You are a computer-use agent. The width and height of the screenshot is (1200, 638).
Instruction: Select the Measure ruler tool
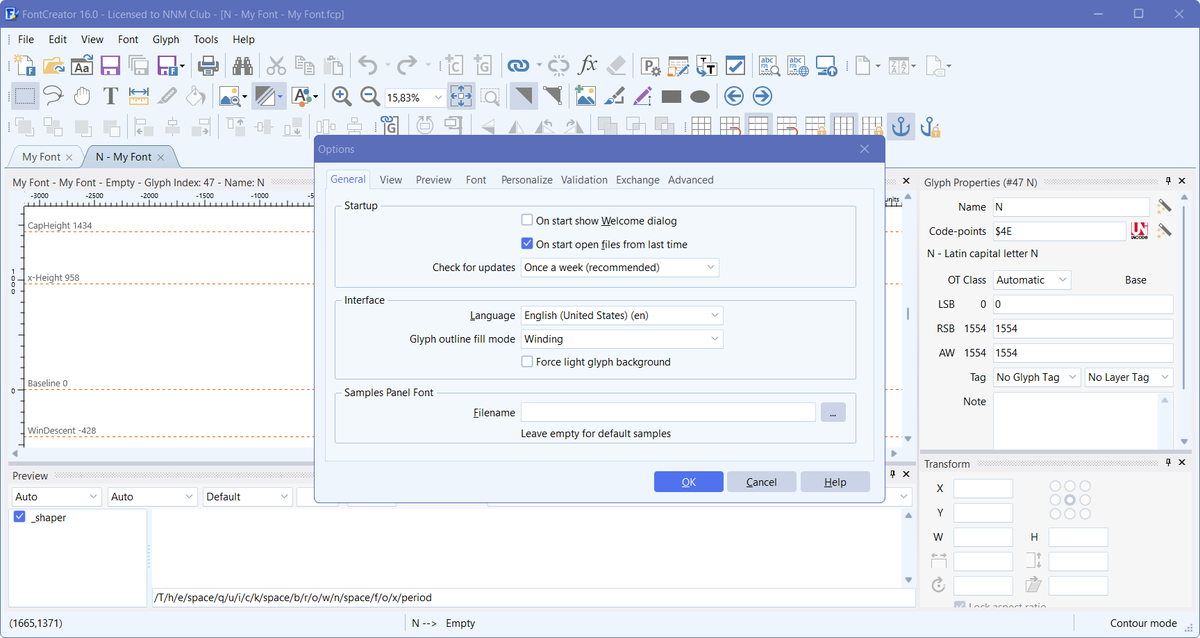click(x=139, y=96)
